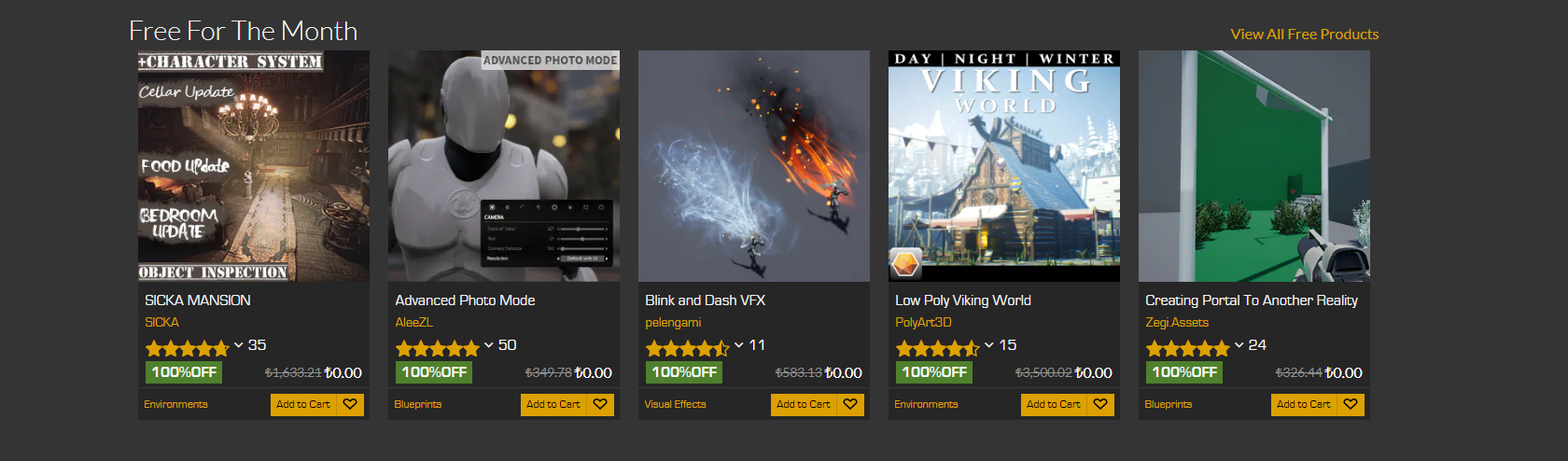Heart icon for Creating Portal To Another Reality
Viewport: 1568px width, 461px height.
click(x=1351, y=404)
